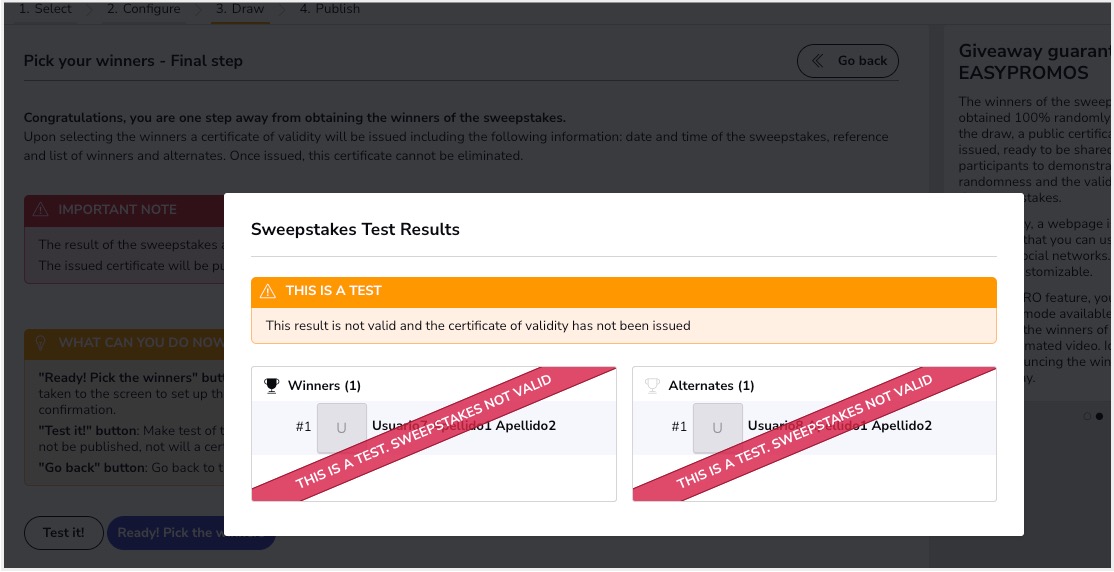Click the lightbulb icon by What can you do now
Image resolution: width=1114 pixels, height=572 pixels.
coord(40,342)
